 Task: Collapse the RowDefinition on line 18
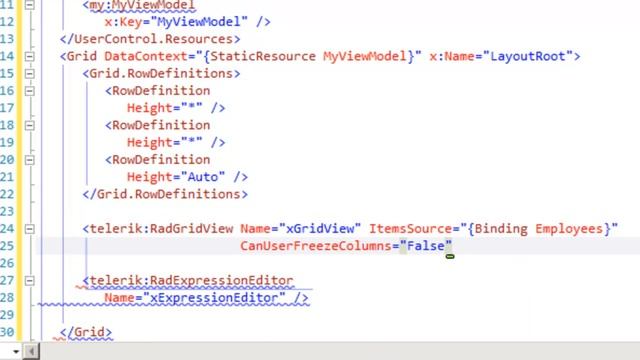(30, 125)
